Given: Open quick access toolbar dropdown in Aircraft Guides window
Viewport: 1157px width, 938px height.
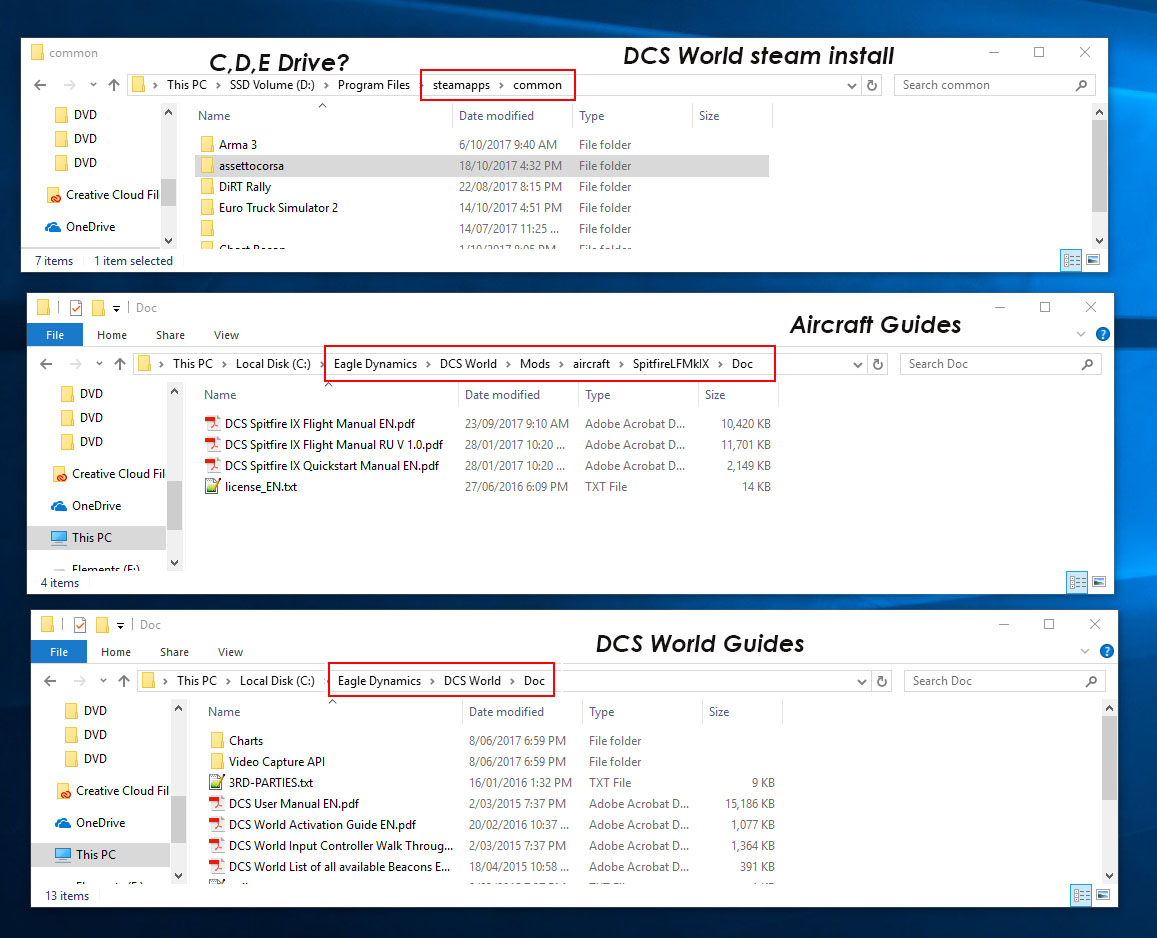Looking at the screenshot, I should click(117, 308).
